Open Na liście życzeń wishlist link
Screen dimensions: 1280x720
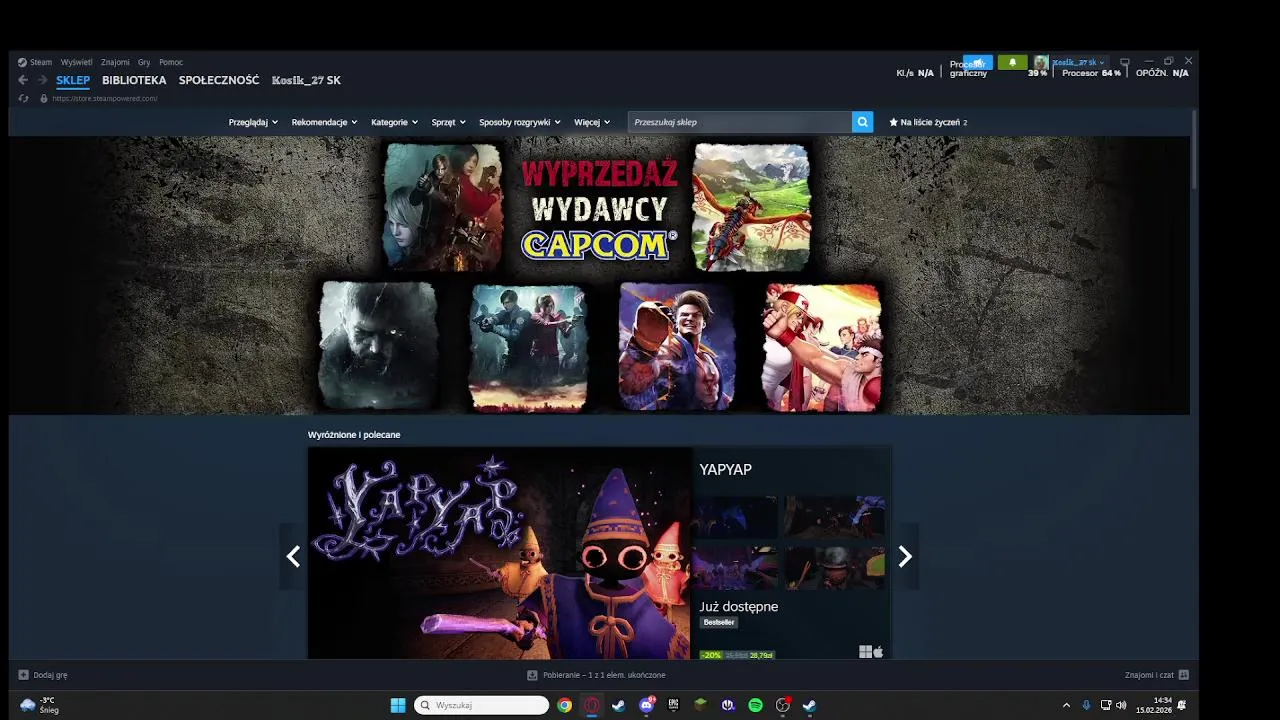pos(928,122)
